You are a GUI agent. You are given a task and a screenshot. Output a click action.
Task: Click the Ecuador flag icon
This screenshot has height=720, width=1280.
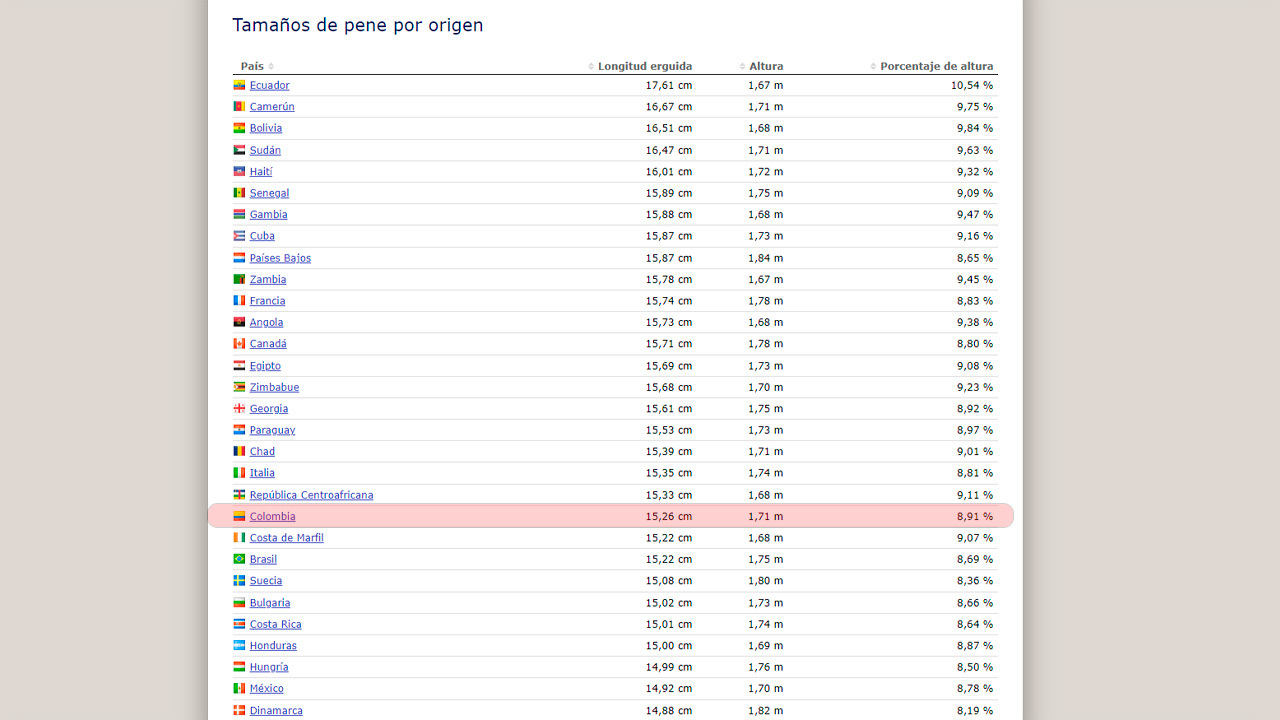pos(239,85)
